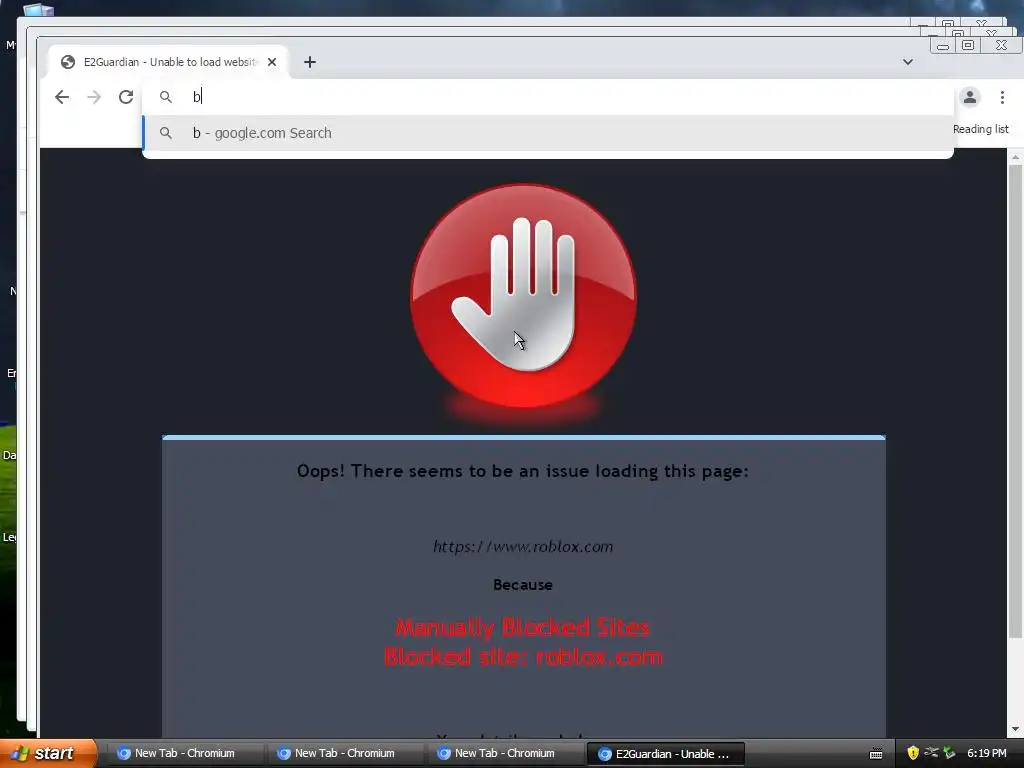Close the E2Guardian tab
Screen dimensions: 1024x768
pyautogui.click(x=272, y=62)
